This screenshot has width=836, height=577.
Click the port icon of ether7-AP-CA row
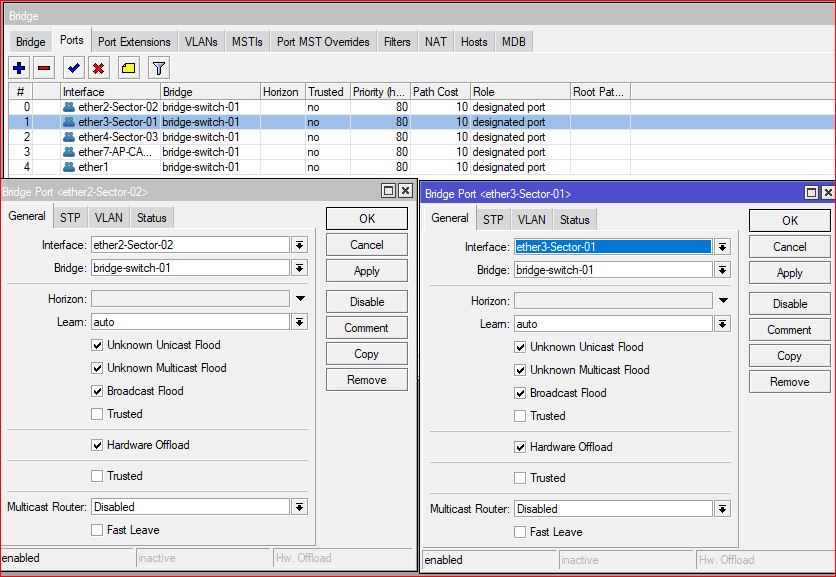(x=69, y=151)
